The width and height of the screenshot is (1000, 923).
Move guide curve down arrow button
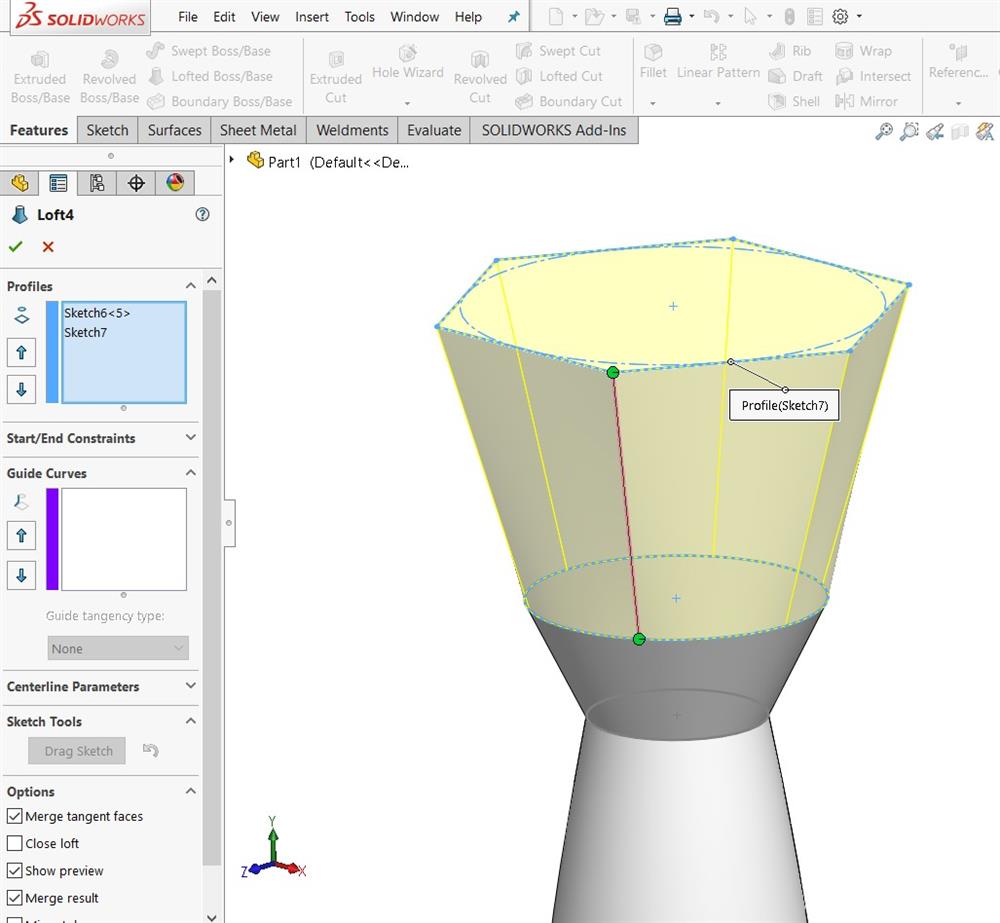point(21,575)
